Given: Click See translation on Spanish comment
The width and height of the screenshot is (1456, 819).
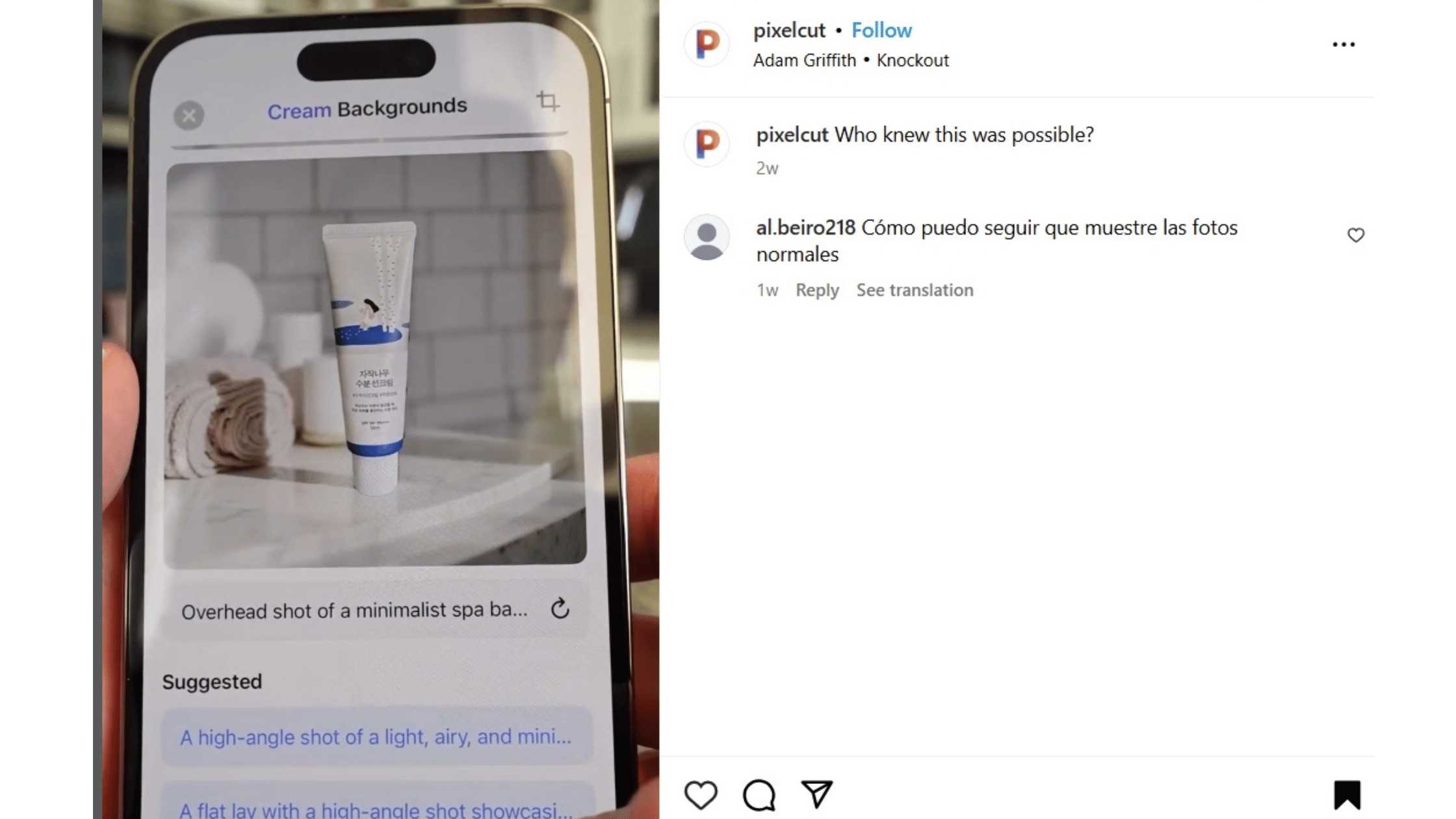Looking at the screenshot, I should (914, 289).
